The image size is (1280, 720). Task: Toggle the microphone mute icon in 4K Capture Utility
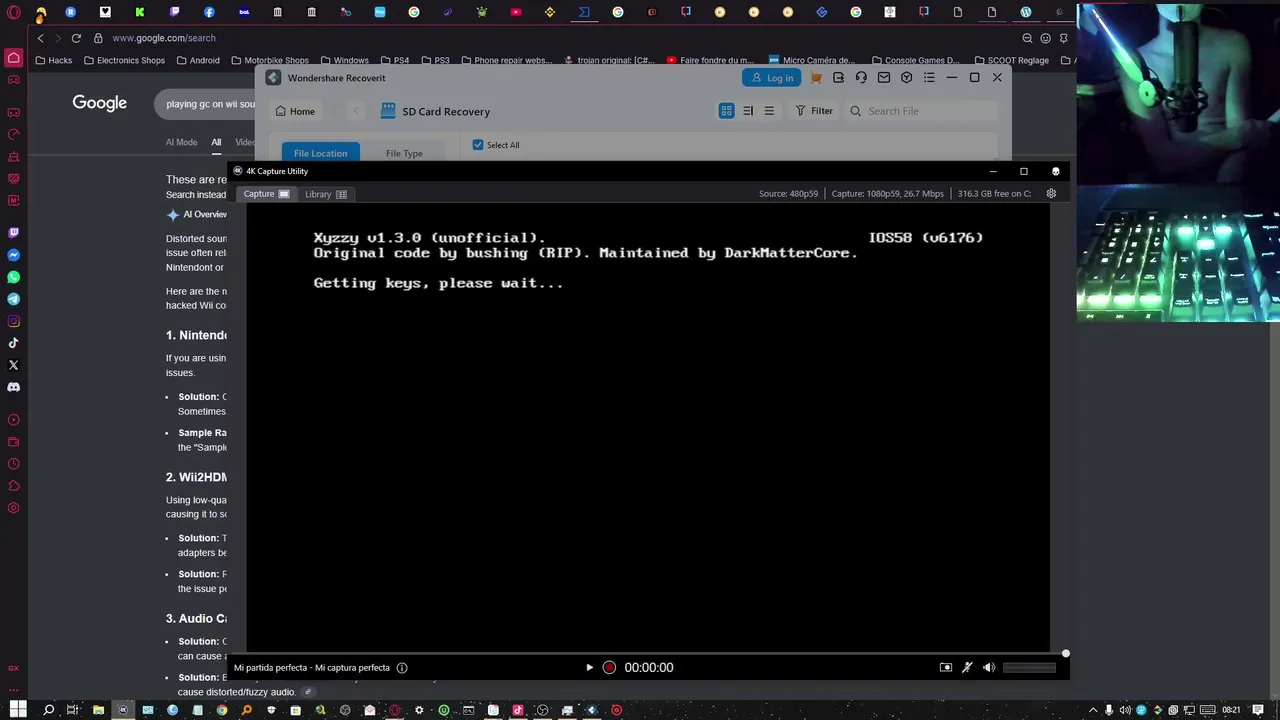coord(967,667)
